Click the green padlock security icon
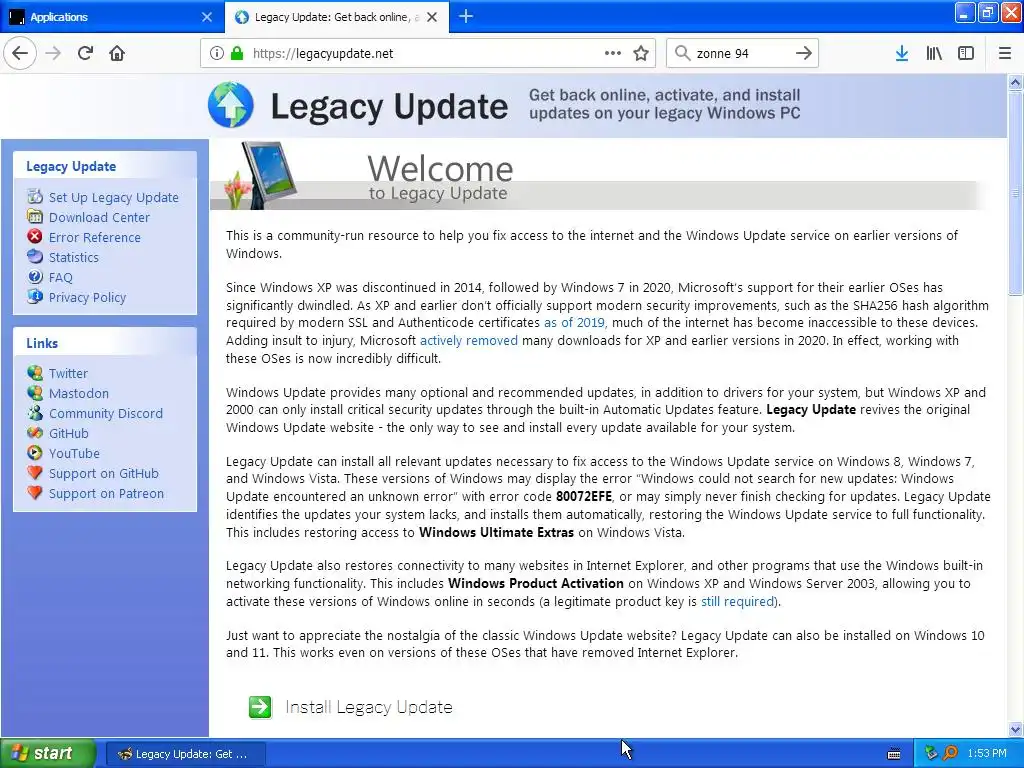 click(x=236, y=54)
